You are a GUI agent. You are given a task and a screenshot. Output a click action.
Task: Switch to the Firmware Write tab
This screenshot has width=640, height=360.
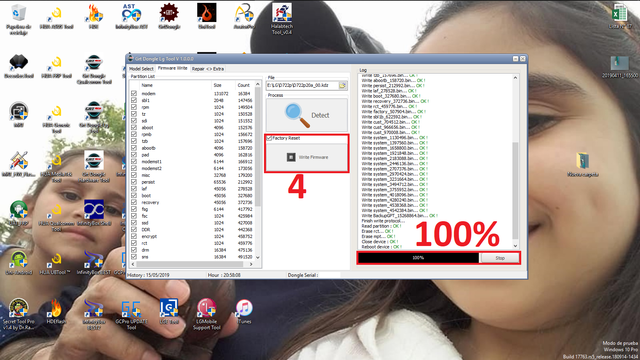[x=172, y=68]
